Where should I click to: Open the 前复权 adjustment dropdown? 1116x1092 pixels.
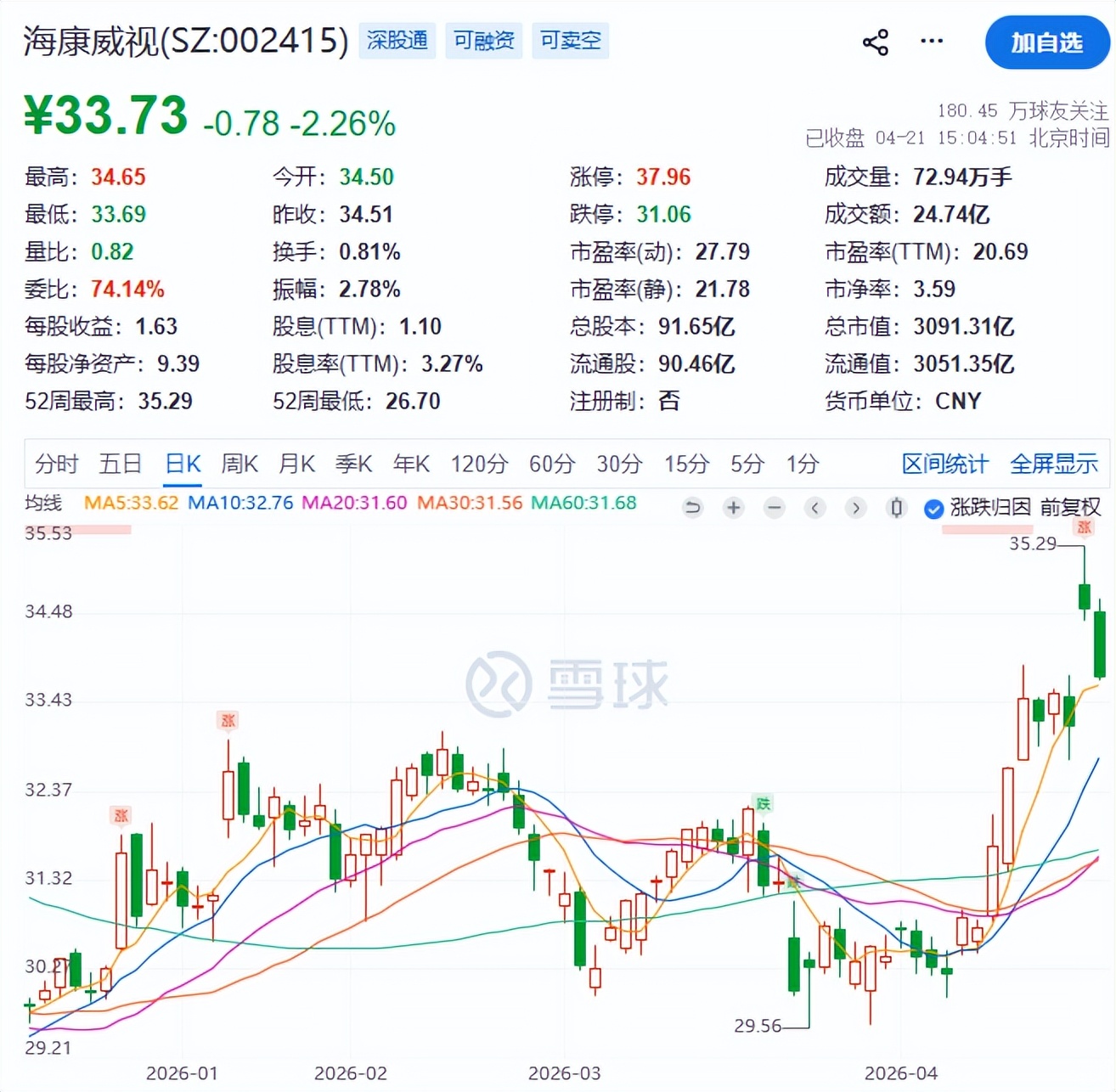tap(1070, 507)
